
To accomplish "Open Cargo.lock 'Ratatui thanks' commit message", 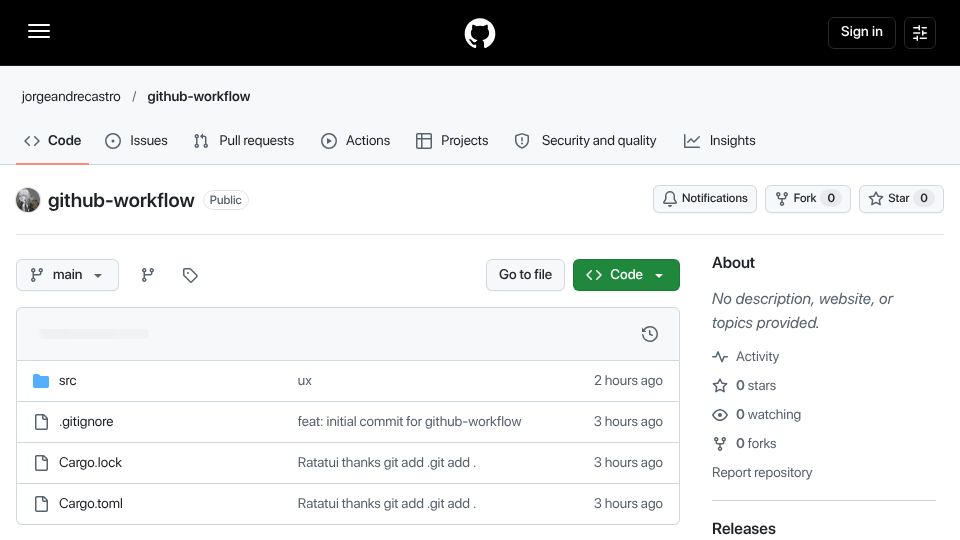I will pos(386,463).
